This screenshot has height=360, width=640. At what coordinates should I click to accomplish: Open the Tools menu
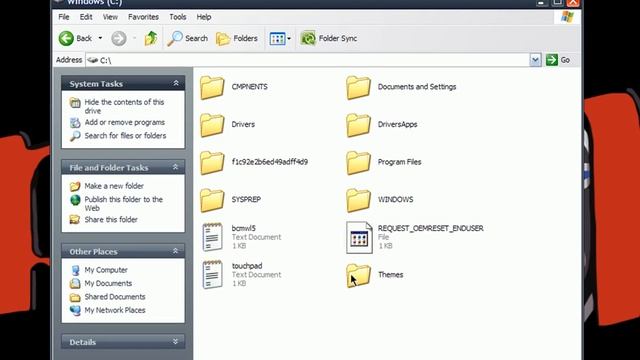pyautogui.click(x=178, y=17)
